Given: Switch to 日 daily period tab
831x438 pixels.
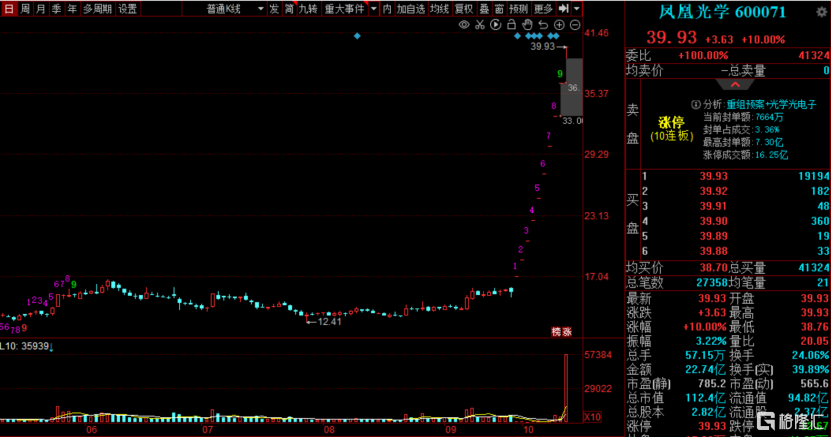Looking at the screenshot, I should coord(9,8).
